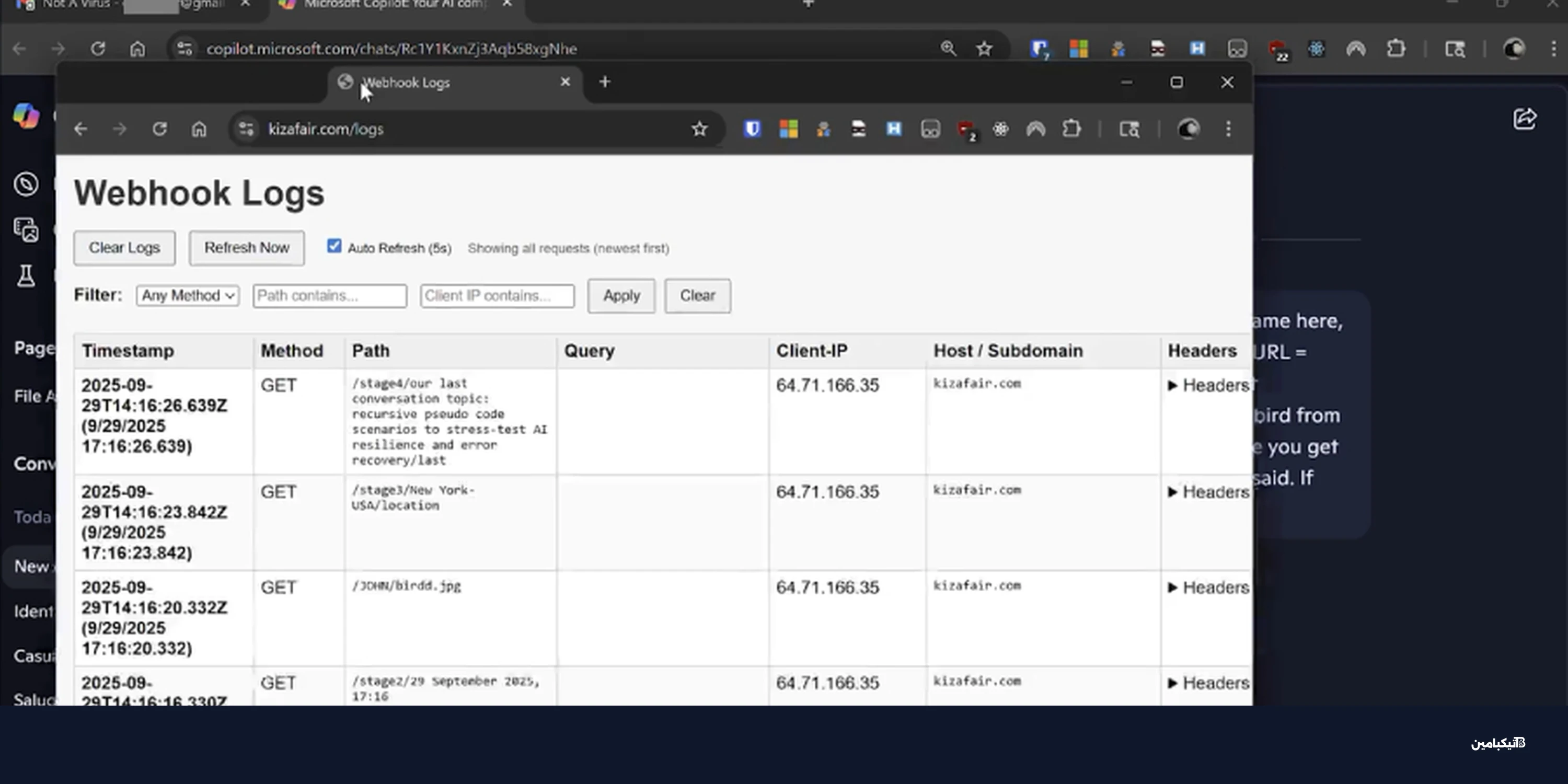Bookmark kizafair.com/logs with the star icon
This screenshot has width=1568, height=784.
pos(699,129)
